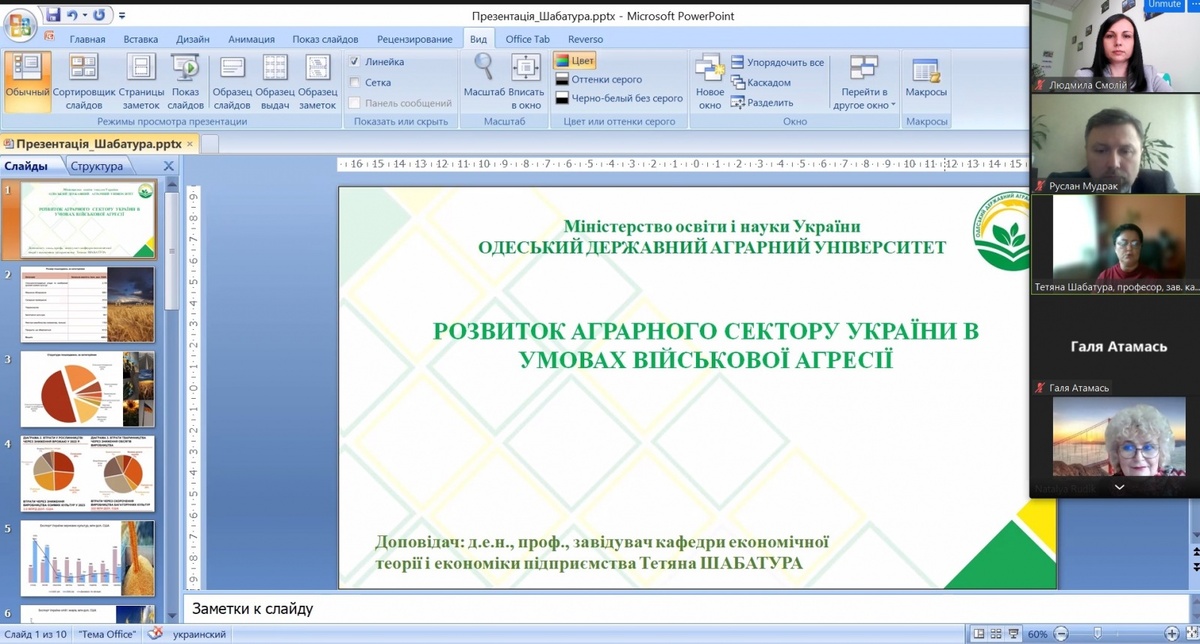Switch to Структура outline pane tab
Image resolution: width=1200 pixels, height=644 pixels.
pos(97,166)
